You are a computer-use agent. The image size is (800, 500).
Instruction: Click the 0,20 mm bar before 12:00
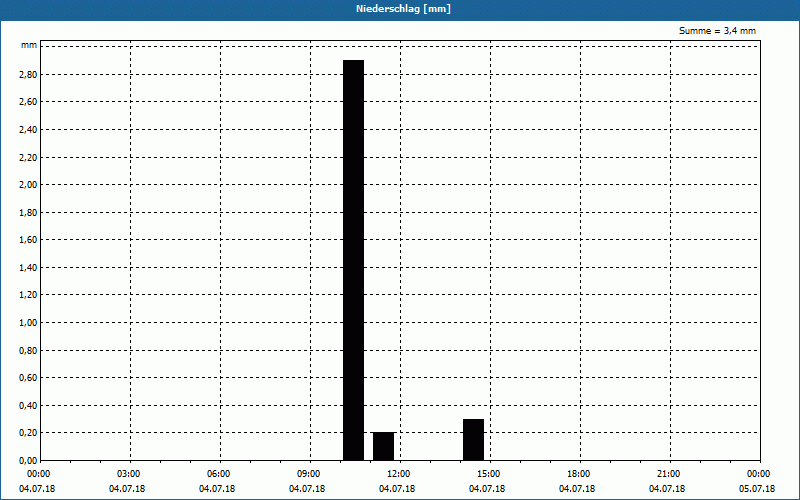(x=383, y=446)
